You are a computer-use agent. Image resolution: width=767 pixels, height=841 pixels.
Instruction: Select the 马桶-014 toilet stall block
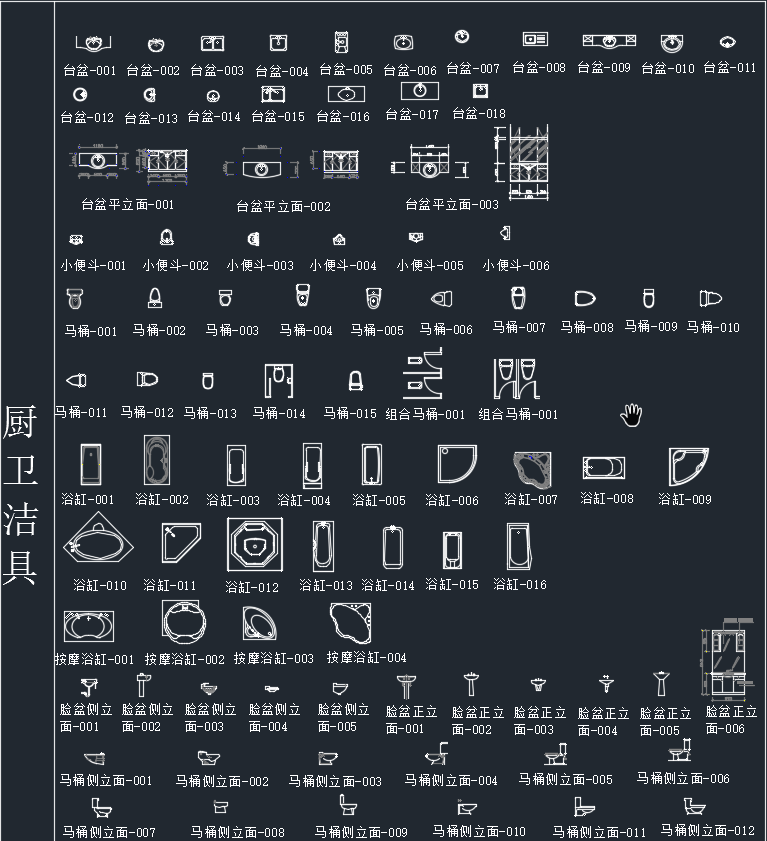pos(279,380)
